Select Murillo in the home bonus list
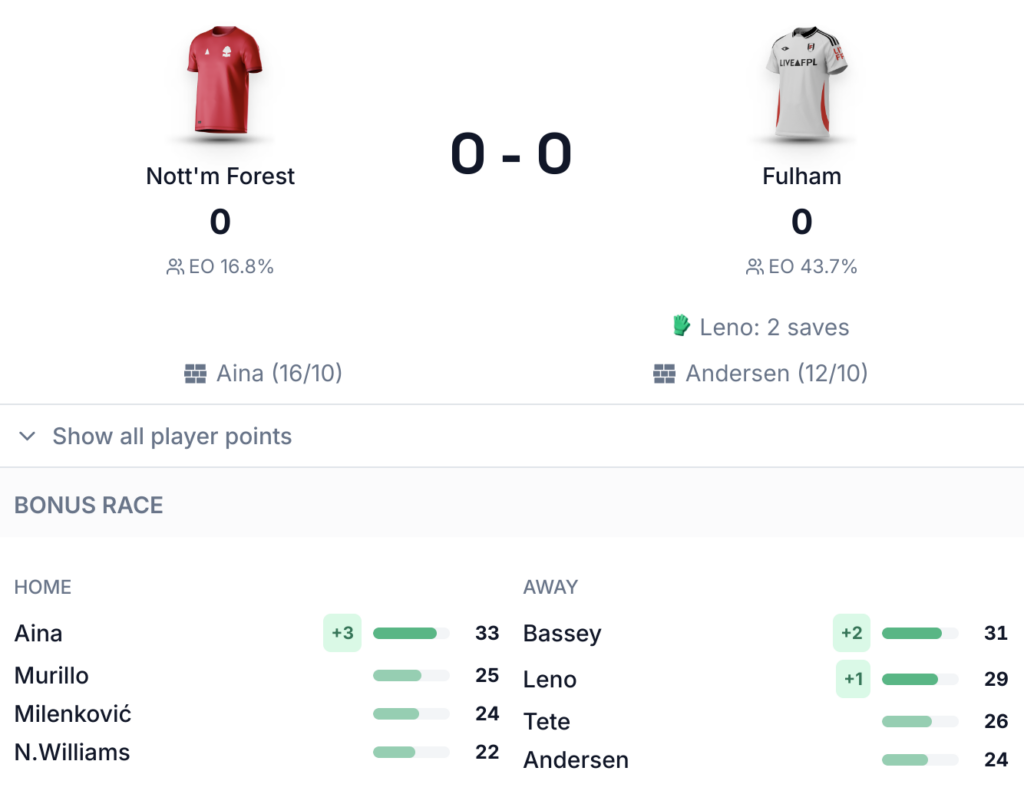The image size is (1024, 794). pos(52,675)
